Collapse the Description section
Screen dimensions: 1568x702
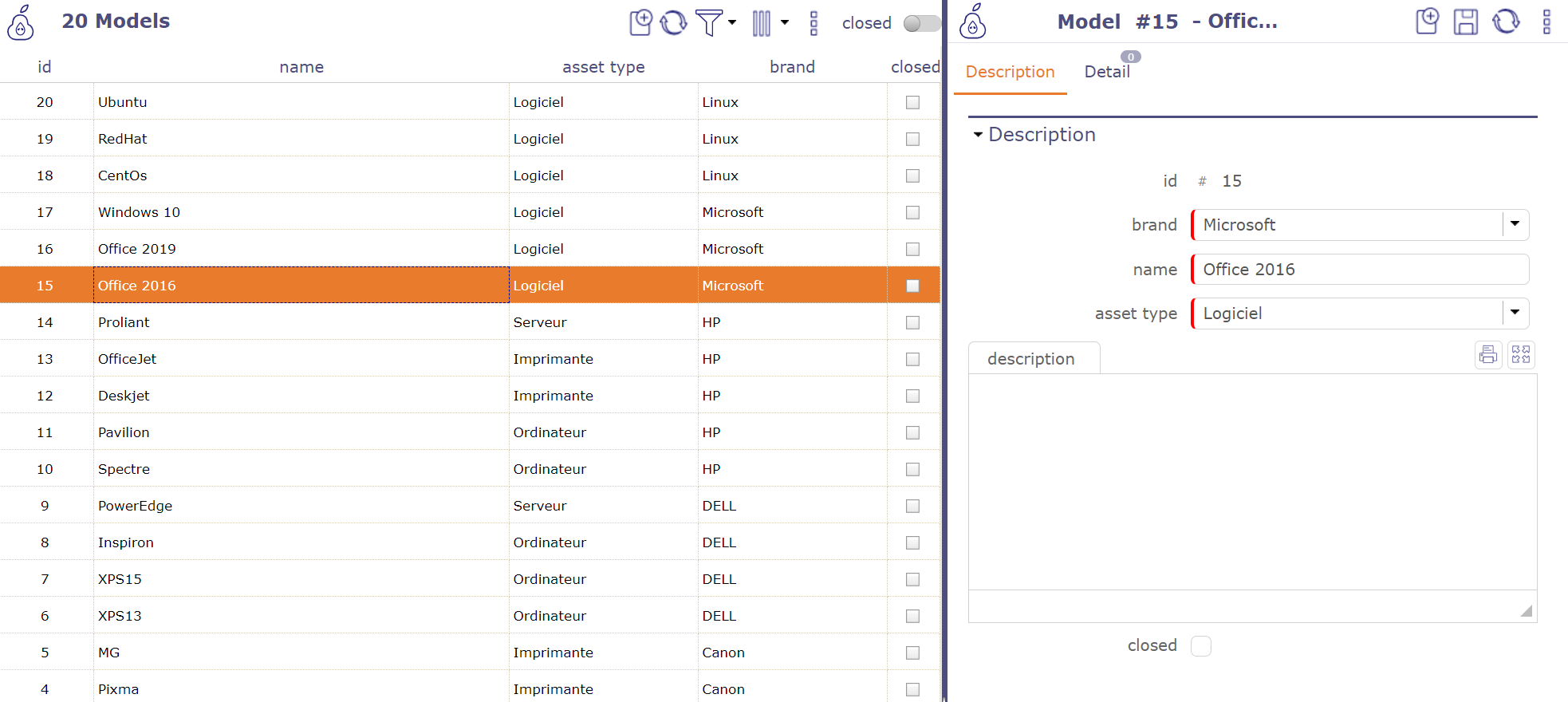[978, 135]
